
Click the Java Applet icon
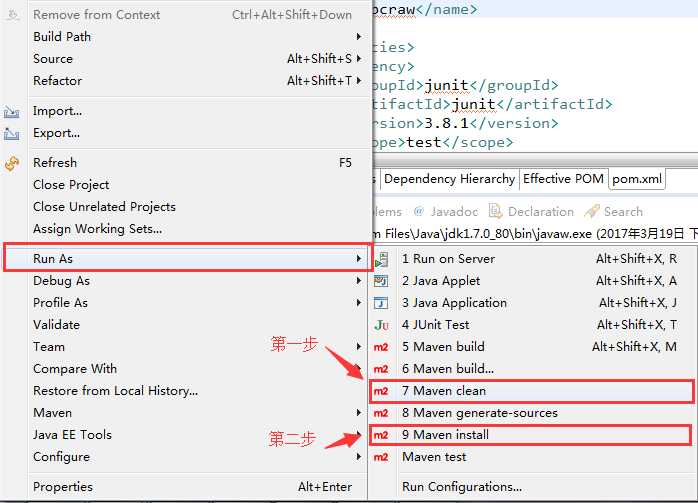(381, 281)
